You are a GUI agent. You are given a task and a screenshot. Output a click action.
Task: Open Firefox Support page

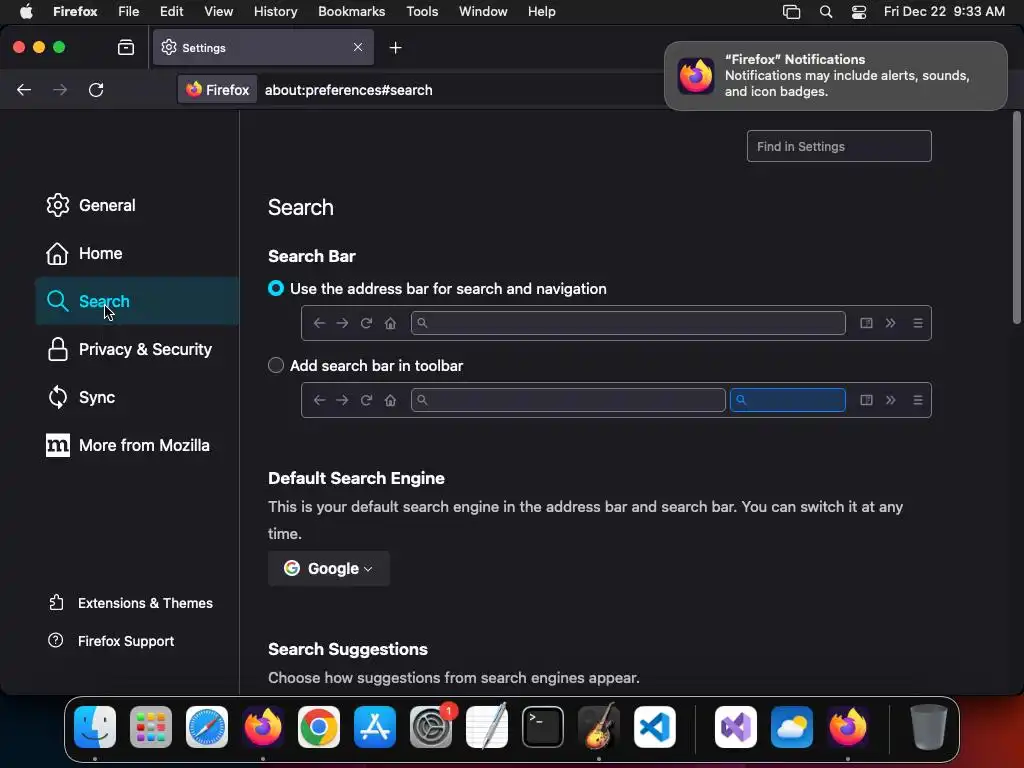tap(111, 641)
